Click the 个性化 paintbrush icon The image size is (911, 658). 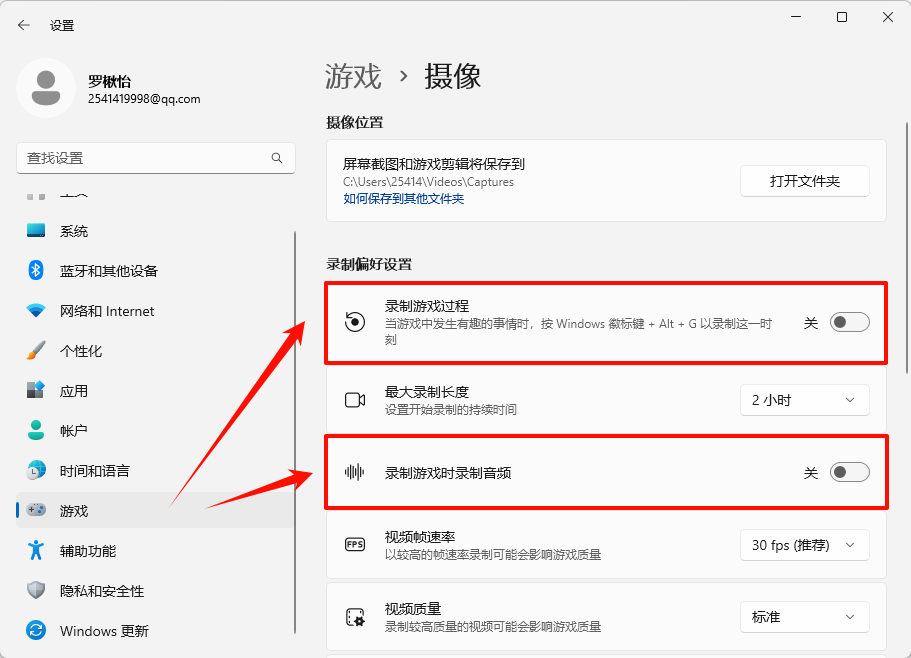36,351
